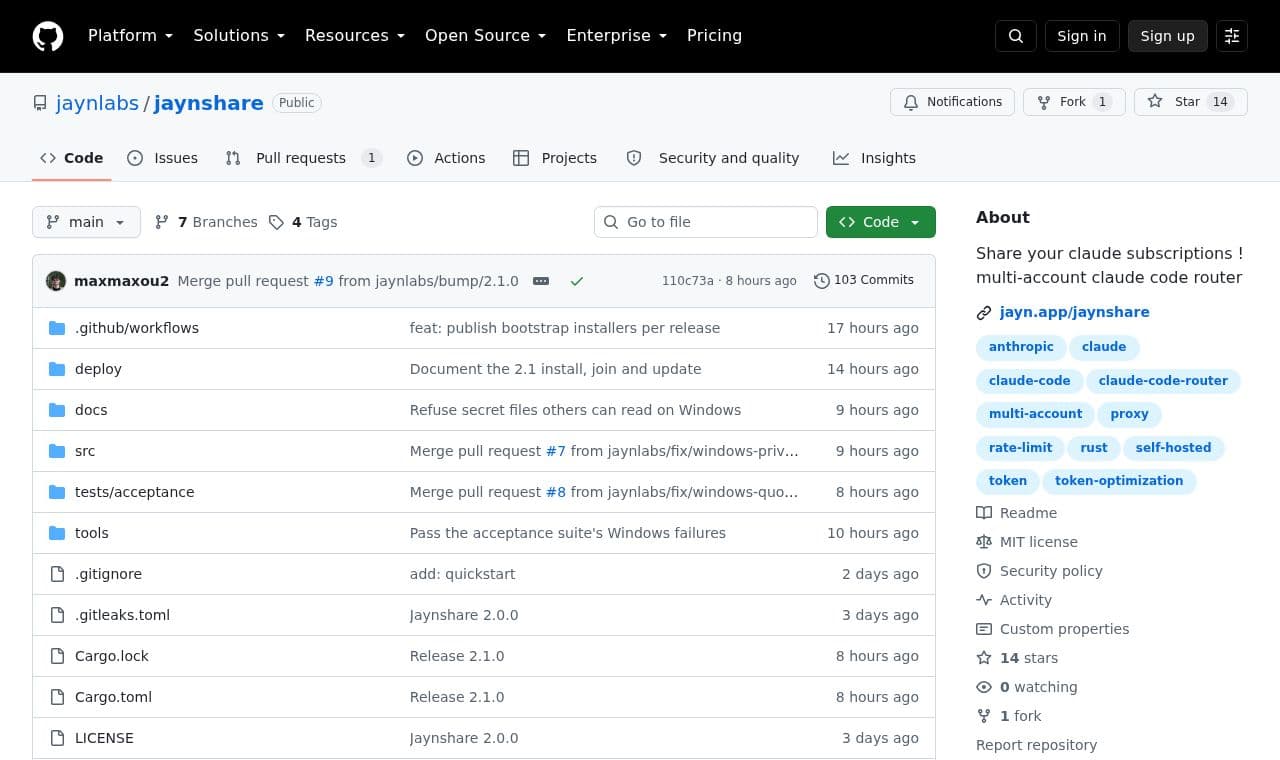Open the .github/workflows folder icon
1280x760 pixels.
(x=57, y=328)
